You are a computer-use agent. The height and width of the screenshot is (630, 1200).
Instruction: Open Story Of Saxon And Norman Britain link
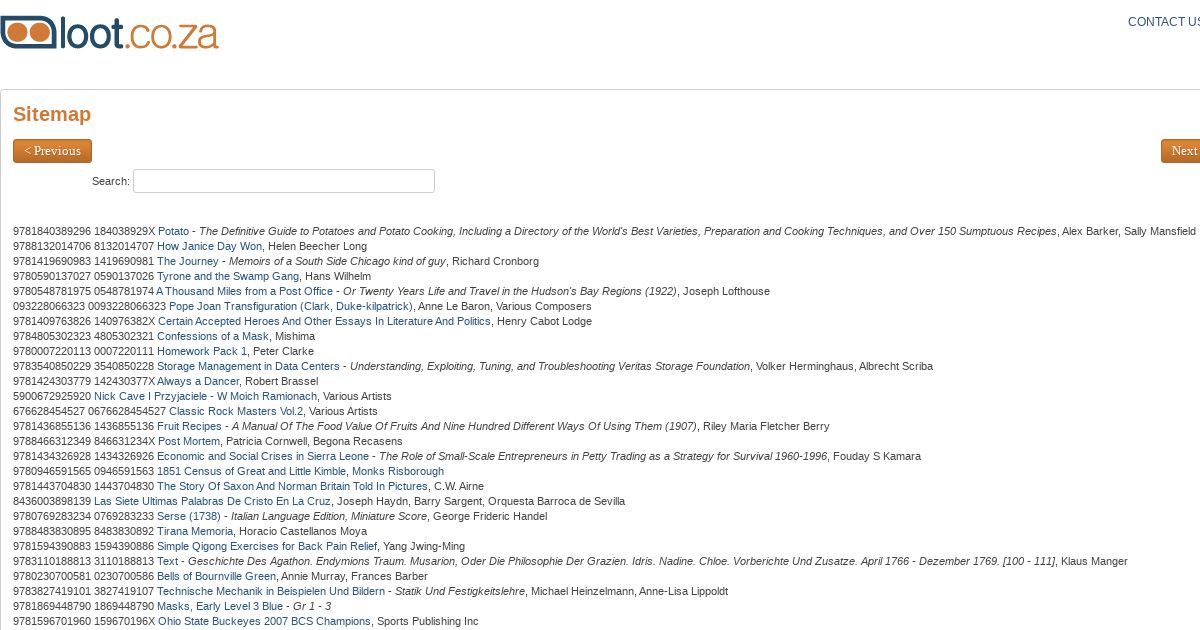pyautogui.click(x=292, y=486)
